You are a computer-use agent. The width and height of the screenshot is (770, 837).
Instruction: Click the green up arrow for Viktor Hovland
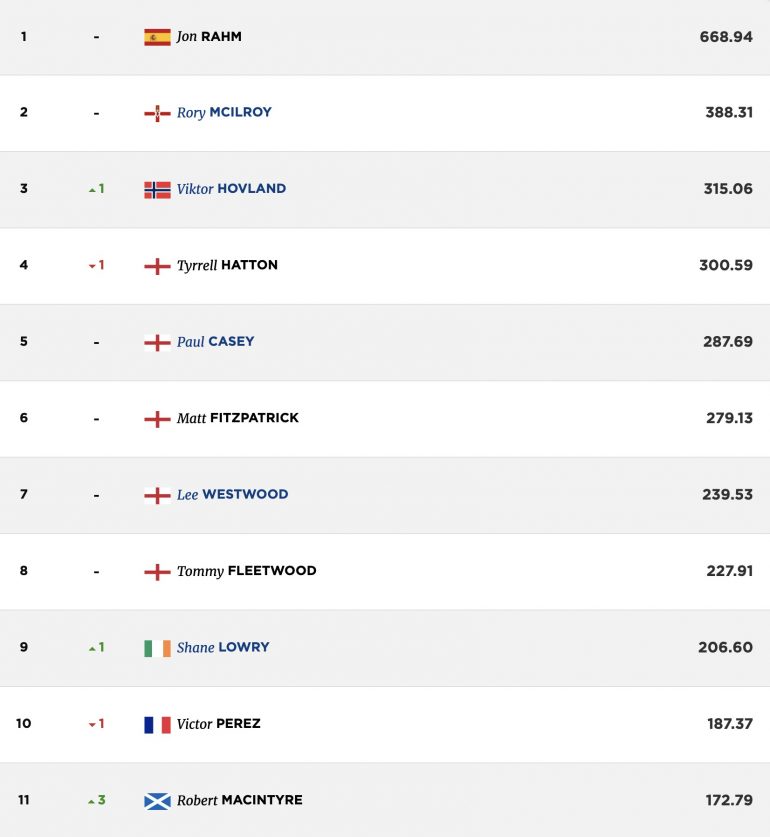pyautogui.click(x=92, y=190)
